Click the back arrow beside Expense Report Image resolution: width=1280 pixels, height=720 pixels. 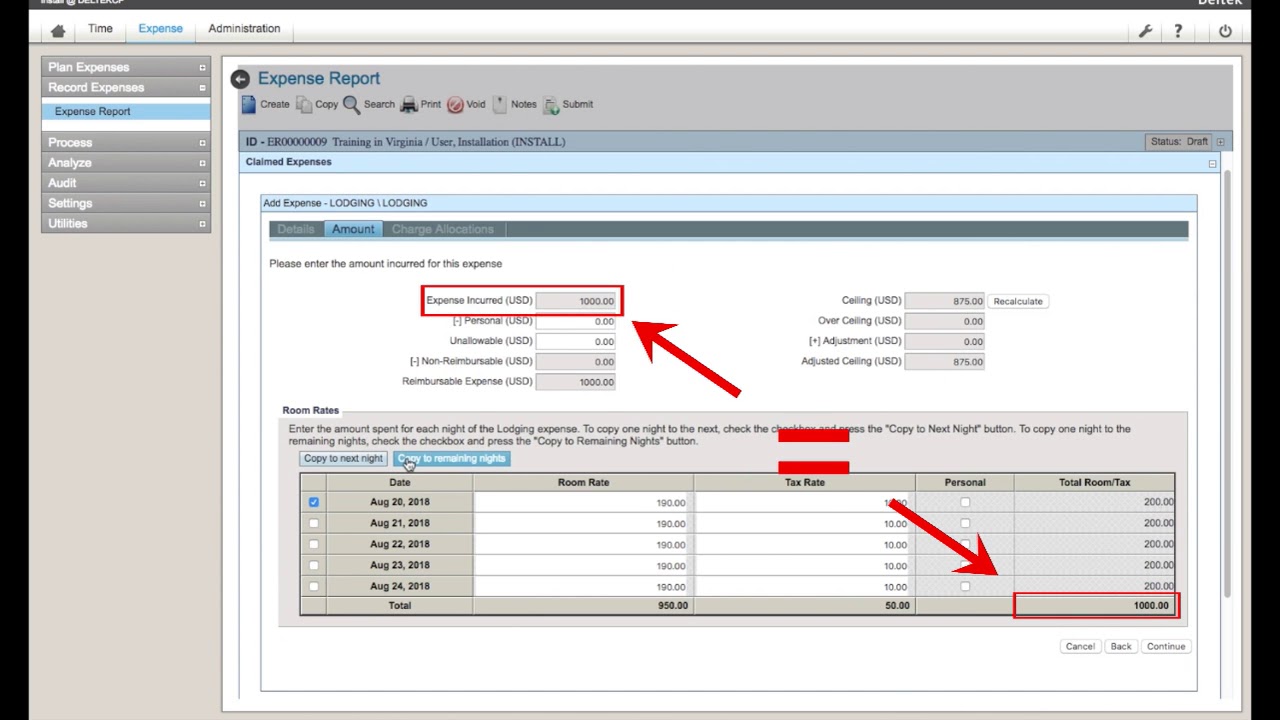pyautogui.click(x=240, y=79)
